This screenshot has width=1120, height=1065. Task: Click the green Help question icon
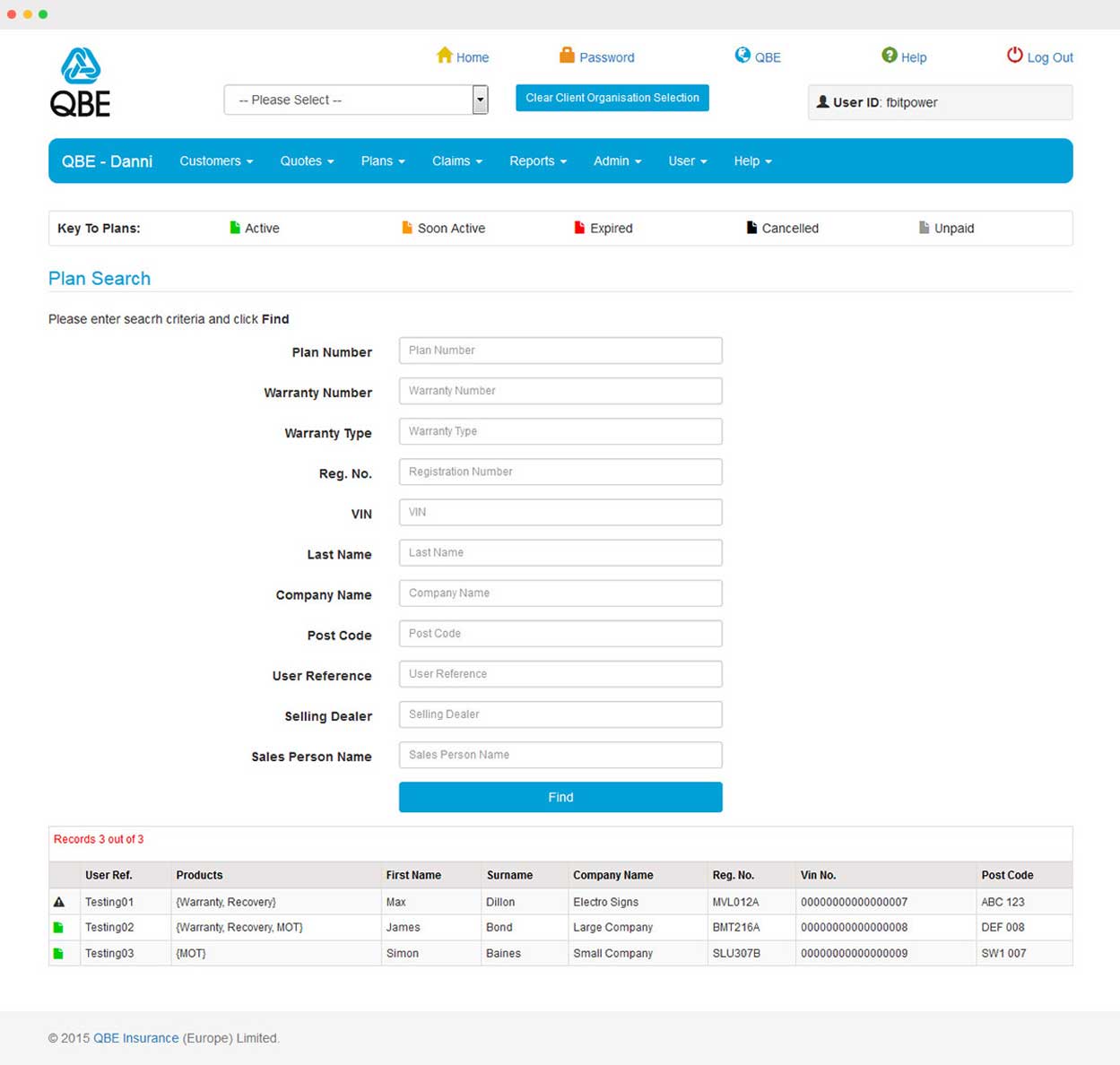click(889, 56)
